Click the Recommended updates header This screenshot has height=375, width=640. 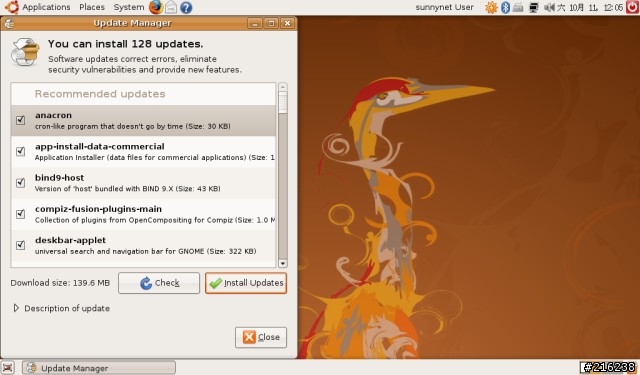100,94
